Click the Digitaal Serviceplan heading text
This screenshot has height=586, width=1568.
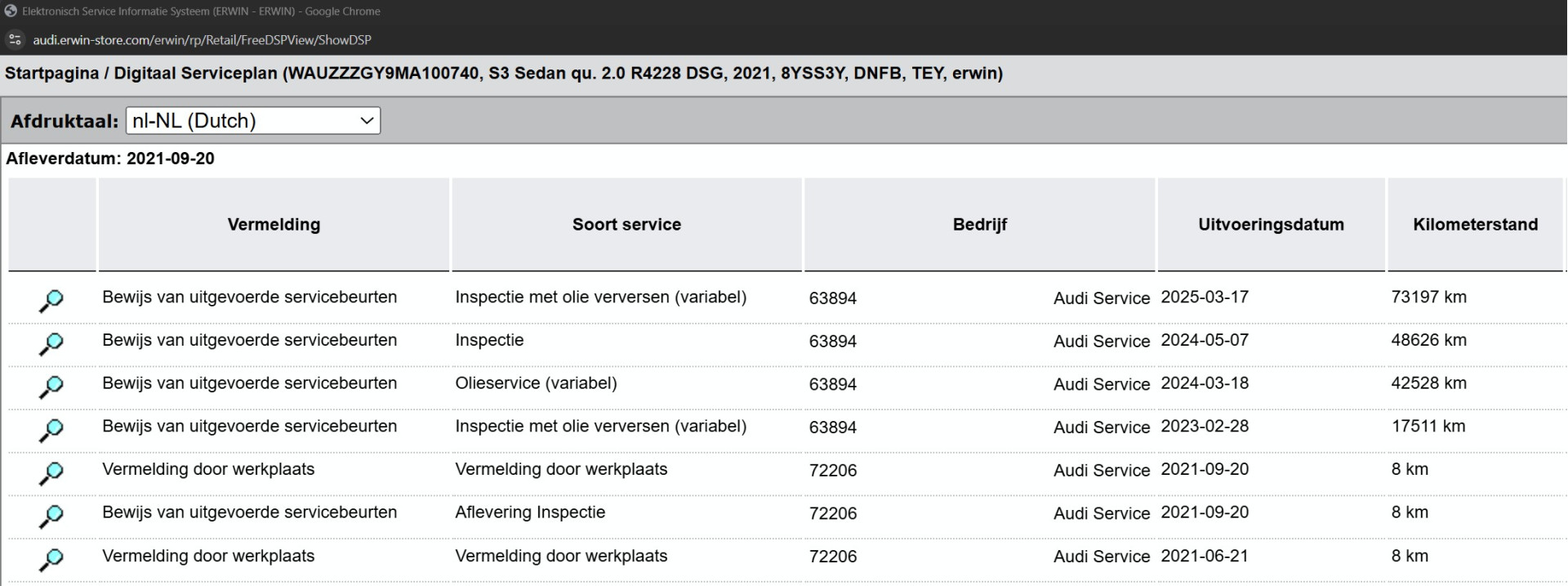pos(196,74)
